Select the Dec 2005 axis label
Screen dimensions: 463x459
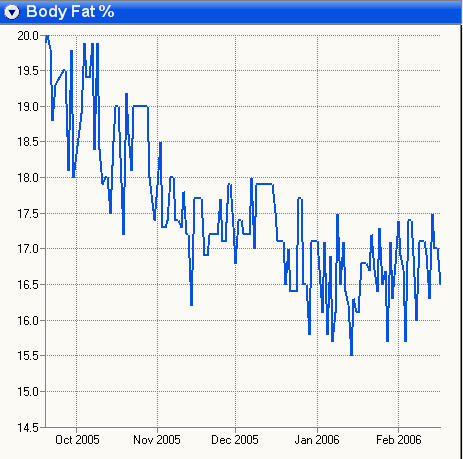point(235,440)
